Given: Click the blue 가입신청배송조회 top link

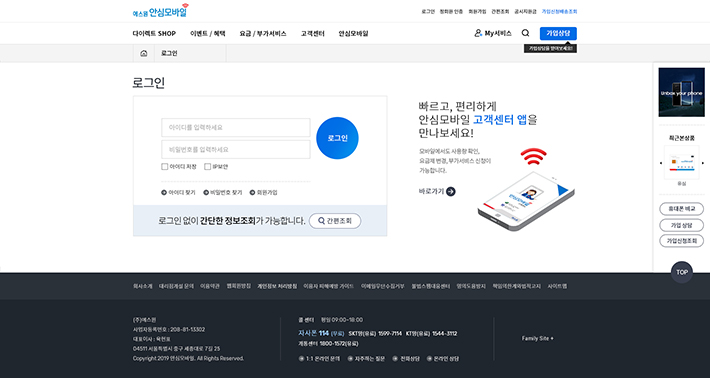Looking at the screenshot, I should (560, 12).
